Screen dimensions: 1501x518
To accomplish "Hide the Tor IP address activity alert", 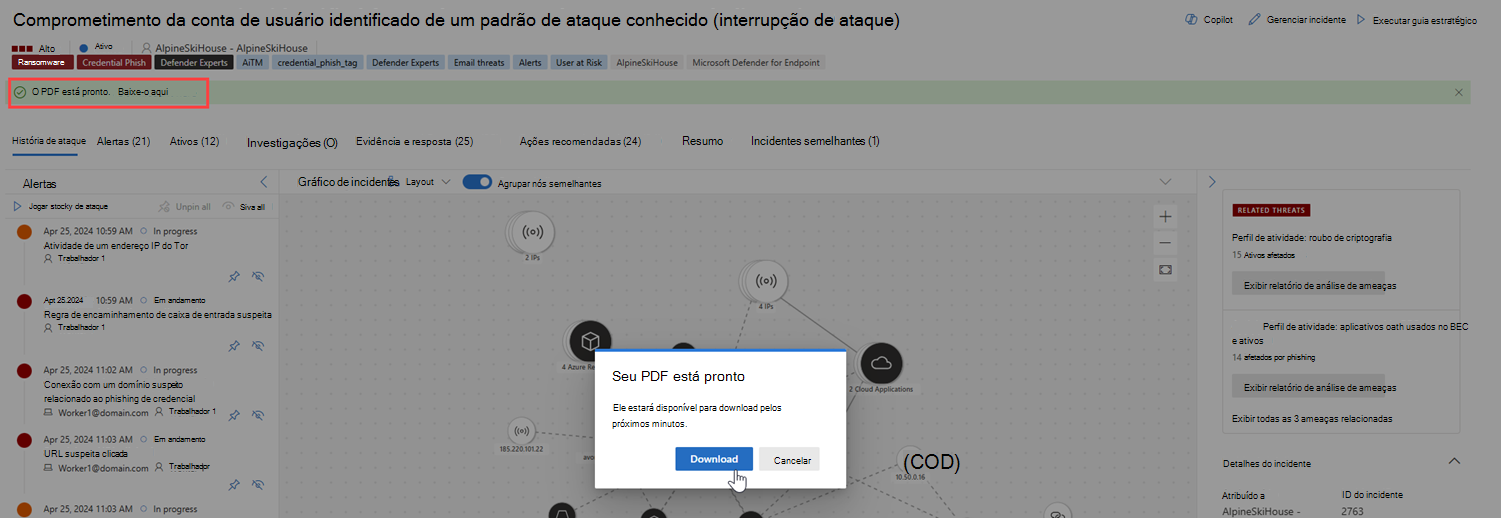I will (258, 276).
